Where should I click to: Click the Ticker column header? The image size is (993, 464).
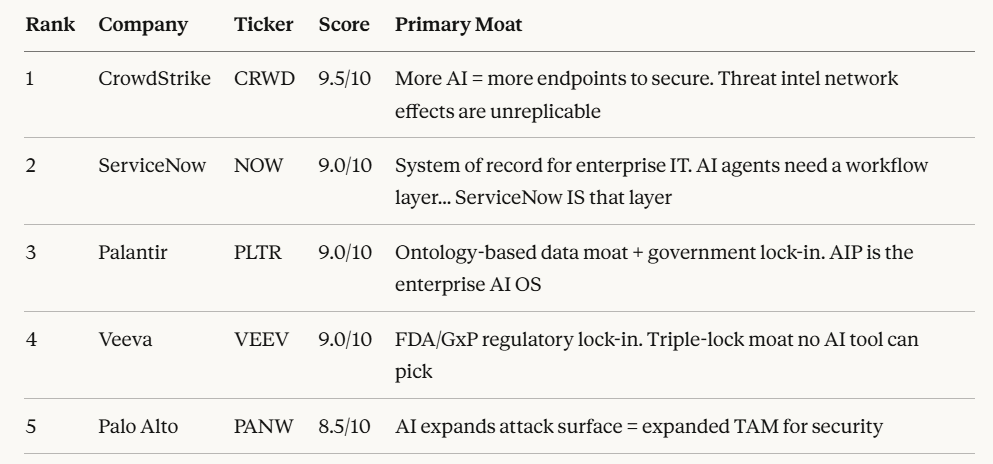[263, 25]
